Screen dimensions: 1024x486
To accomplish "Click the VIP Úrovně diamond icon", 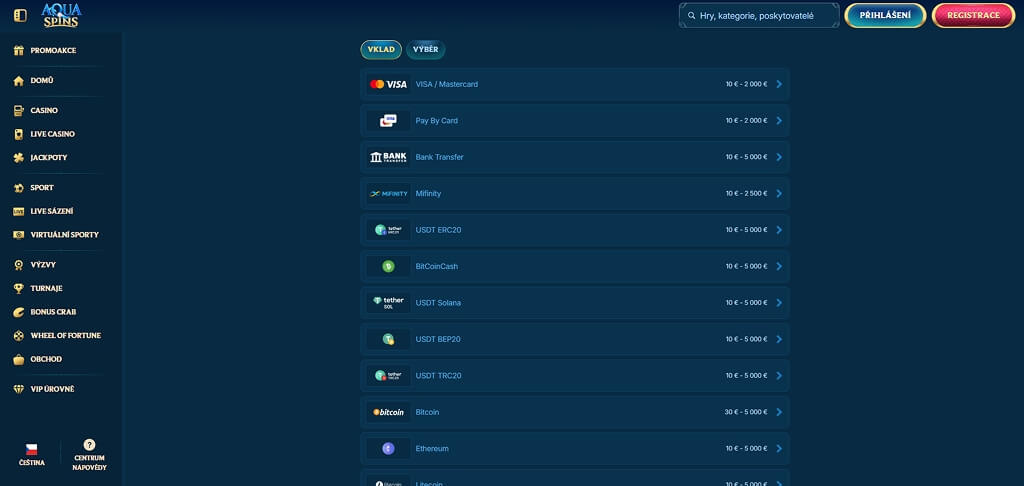I will 19,389.
